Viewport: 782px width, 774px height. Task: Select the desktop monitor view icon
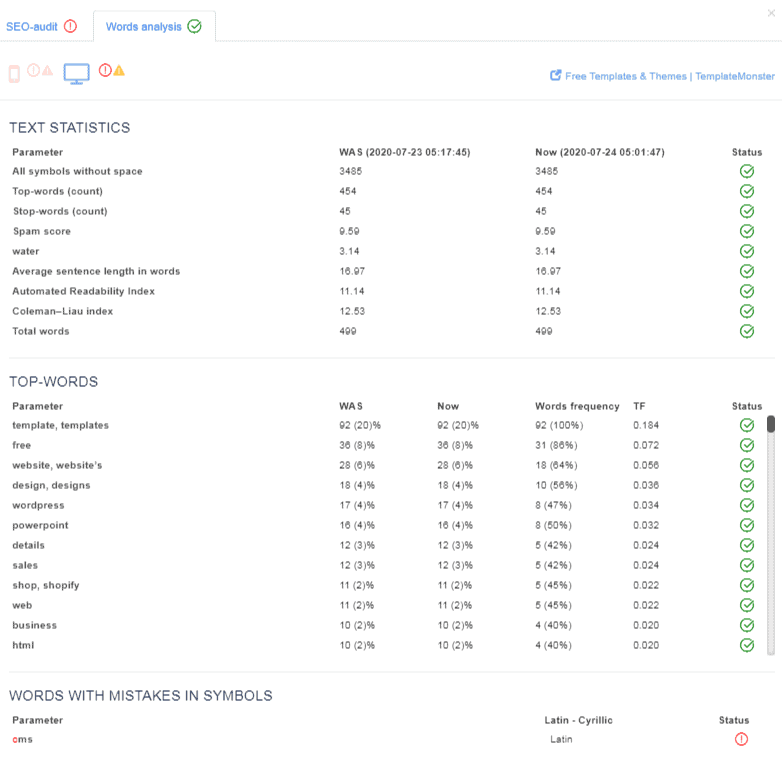tap(77, 73)
